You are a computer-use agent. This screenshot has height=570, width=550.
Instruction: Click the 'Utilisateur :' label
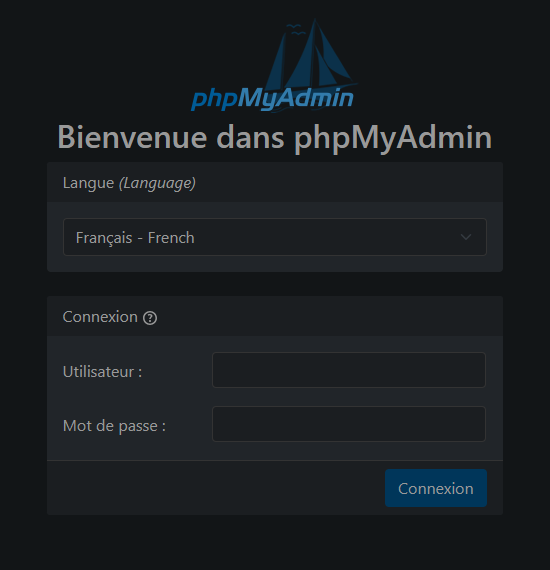click(x=103, y=372)
